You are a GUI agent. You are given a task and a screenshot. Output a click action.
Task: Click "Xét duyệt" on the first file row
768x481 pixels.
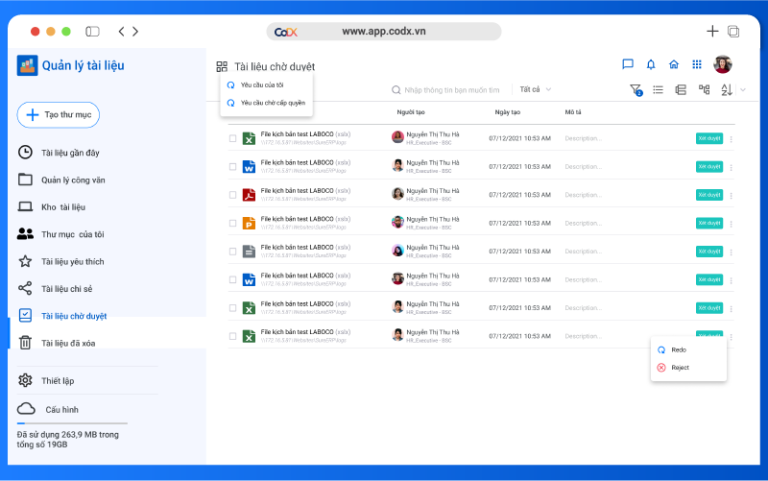pos(709,139)
